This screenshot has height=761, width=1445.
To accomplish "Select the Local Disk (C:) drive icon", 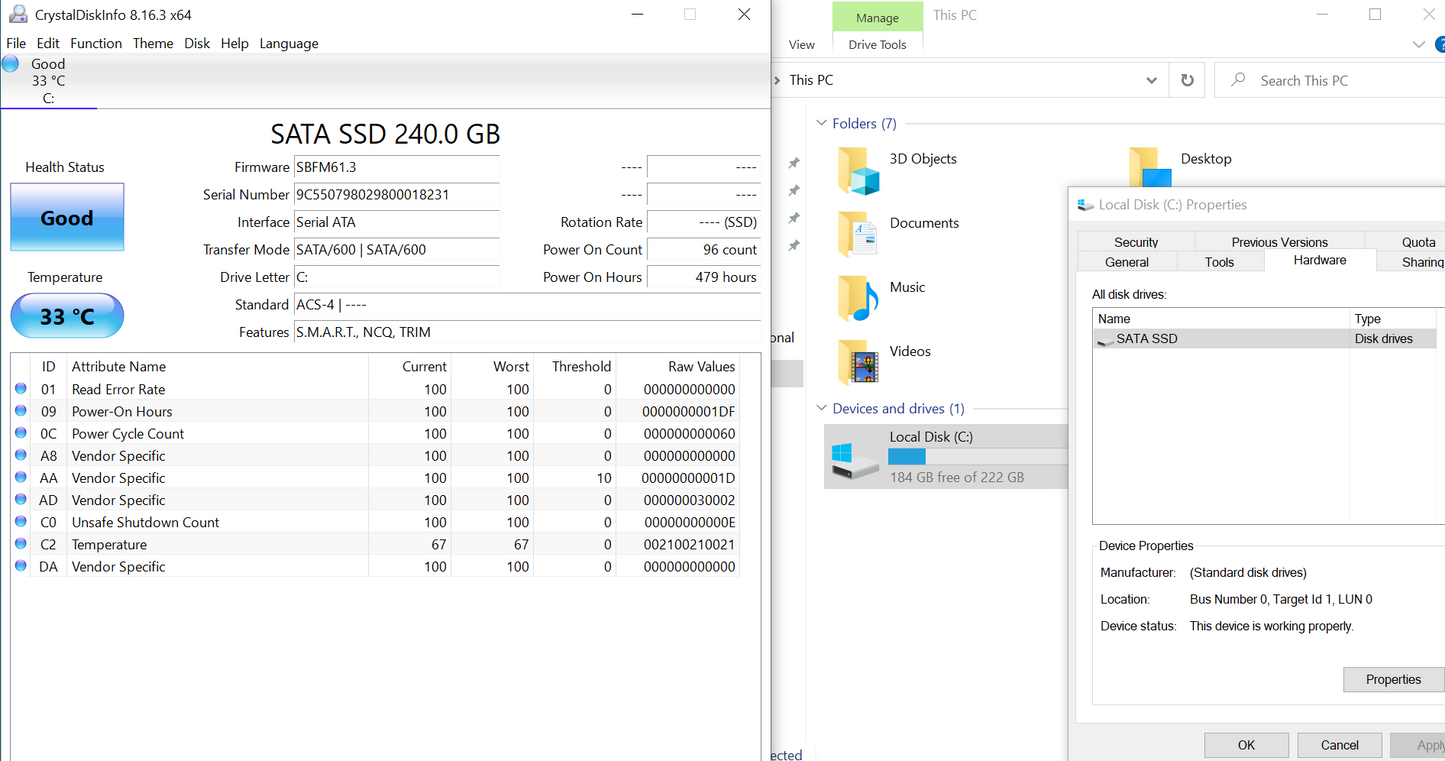I will (855, 459).
